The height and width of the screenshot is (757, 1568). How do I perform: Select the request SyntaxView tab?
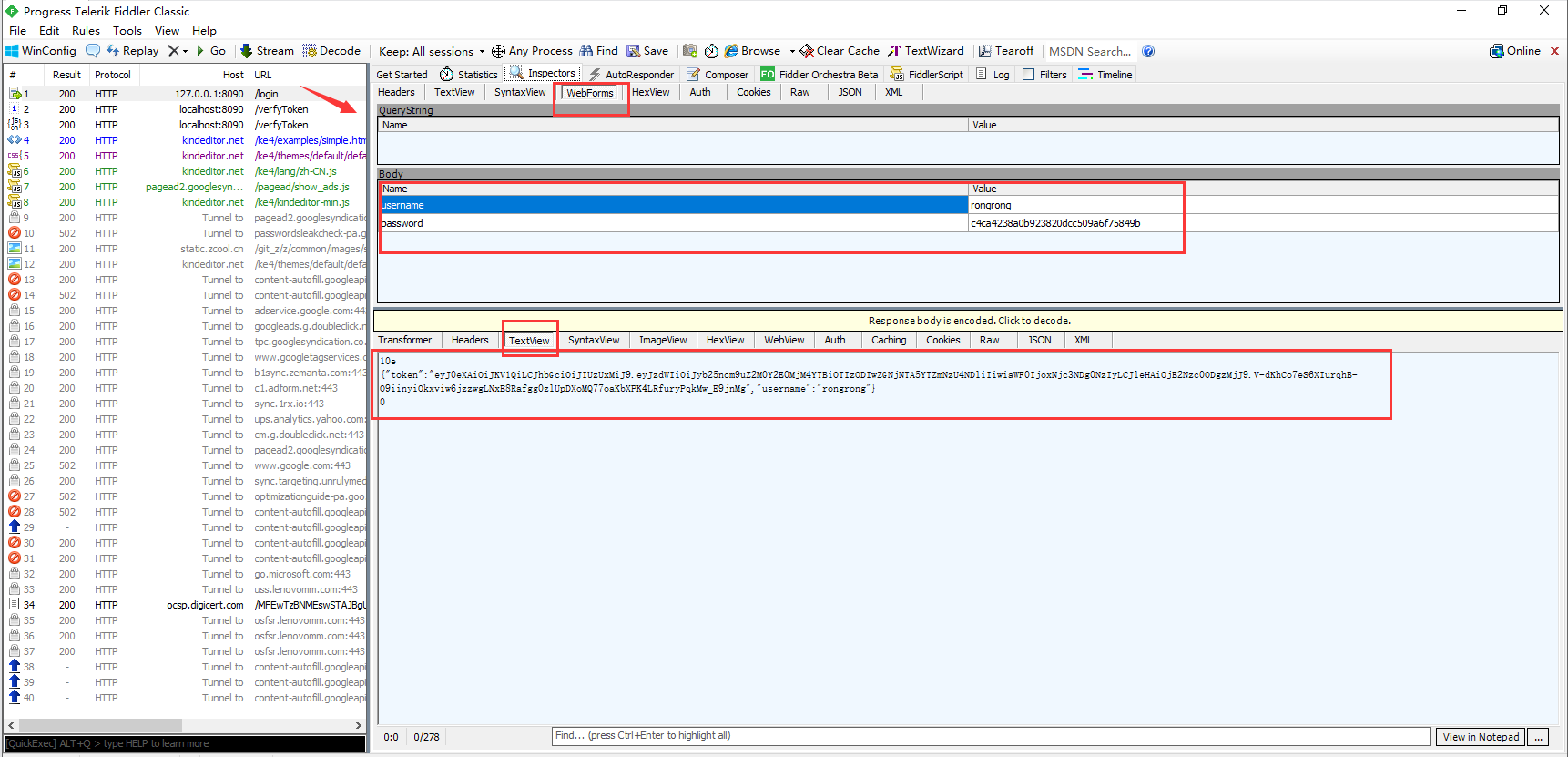point(520,92)
